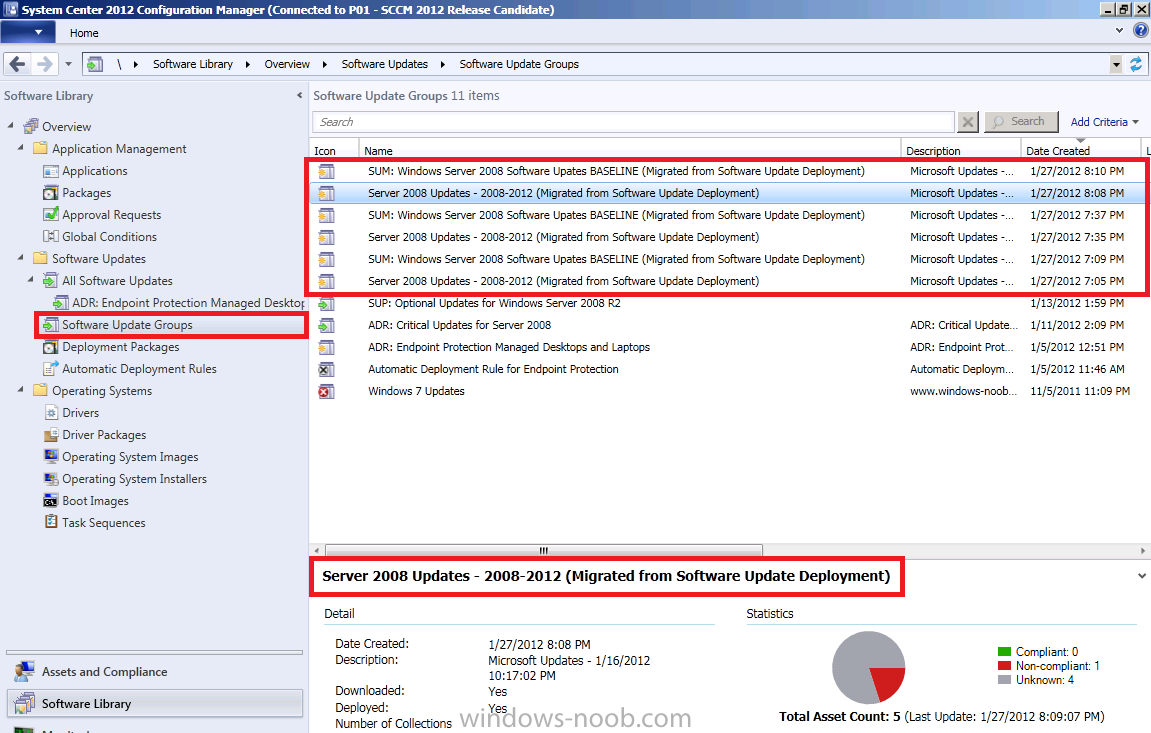Click the compliance pie chart in Statistics
Image resolution: width=1151 pixels, height=733 pixels.
pyautogui.click(x=868, y=668)
